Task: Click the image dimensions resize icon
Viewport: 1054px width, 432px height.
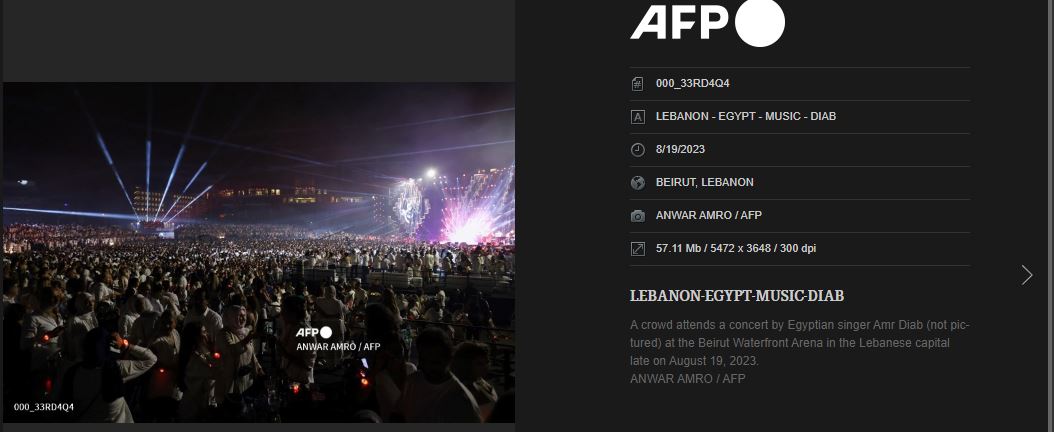Action: [x=637, y=249]
